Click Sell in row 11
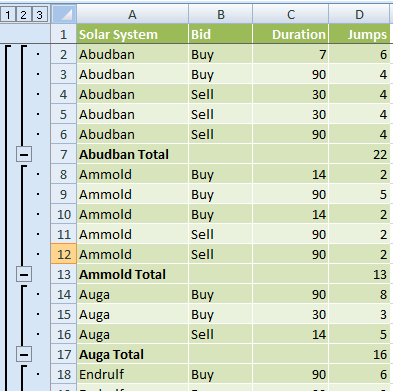This screenshot has width=393, height=391. pos(221,234)
